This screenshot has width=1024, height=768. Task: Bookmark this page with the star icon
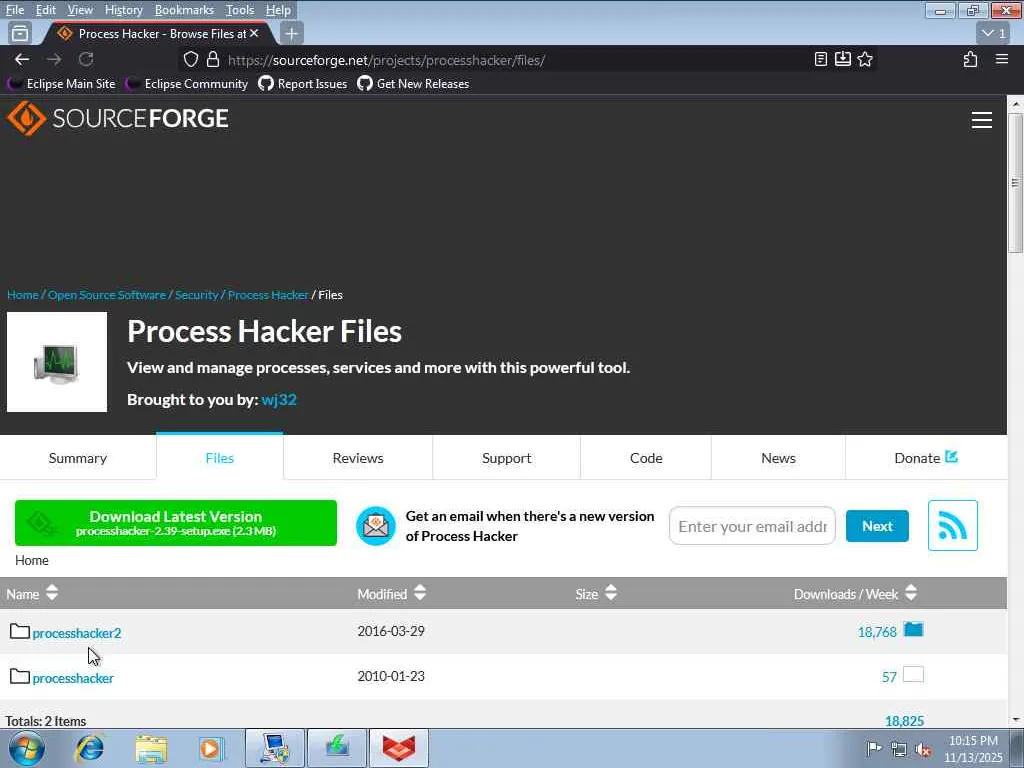click(x=865, y=59)
